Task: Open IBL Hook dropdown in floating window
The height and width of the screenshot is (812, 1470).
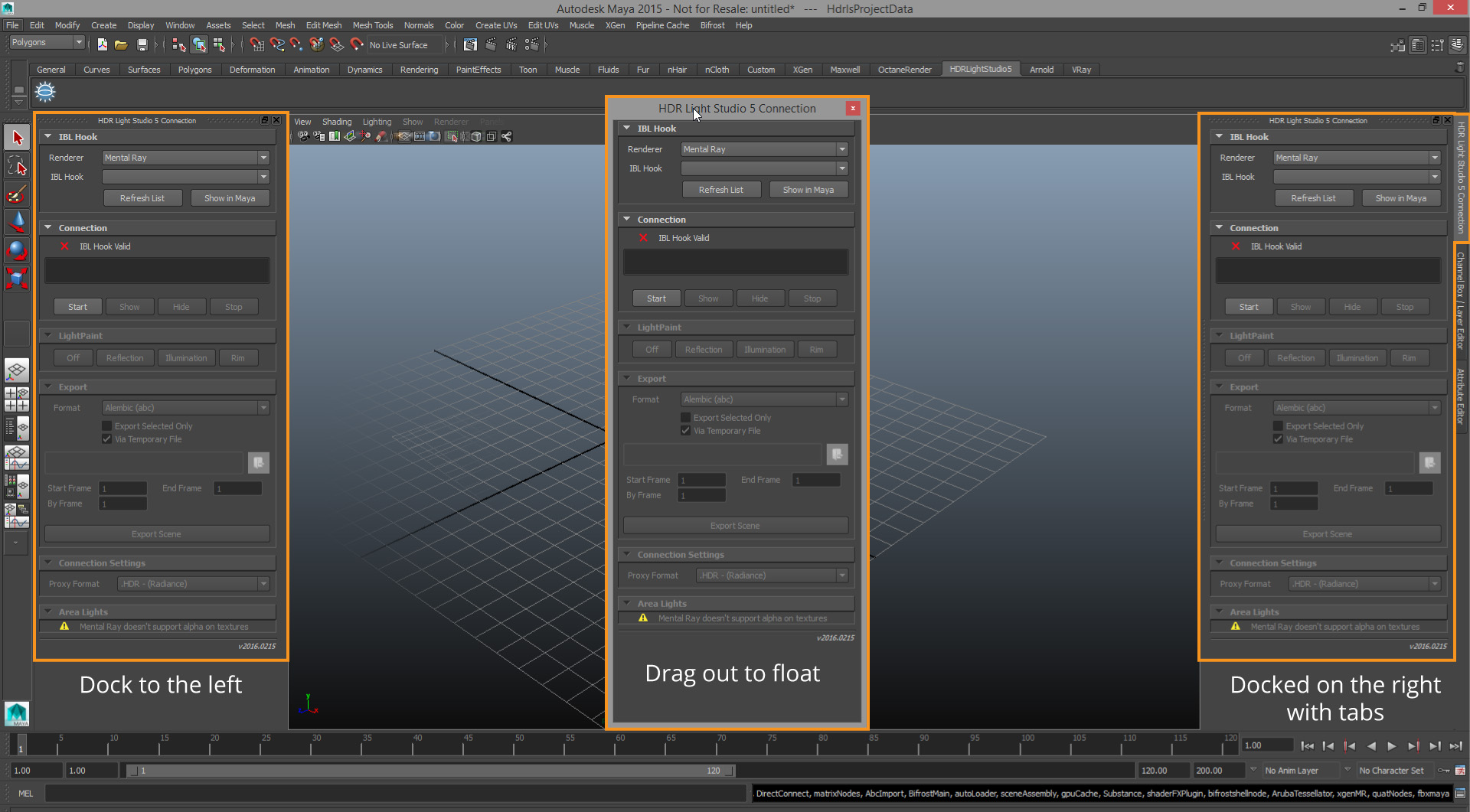Action: tap(764, 168)
